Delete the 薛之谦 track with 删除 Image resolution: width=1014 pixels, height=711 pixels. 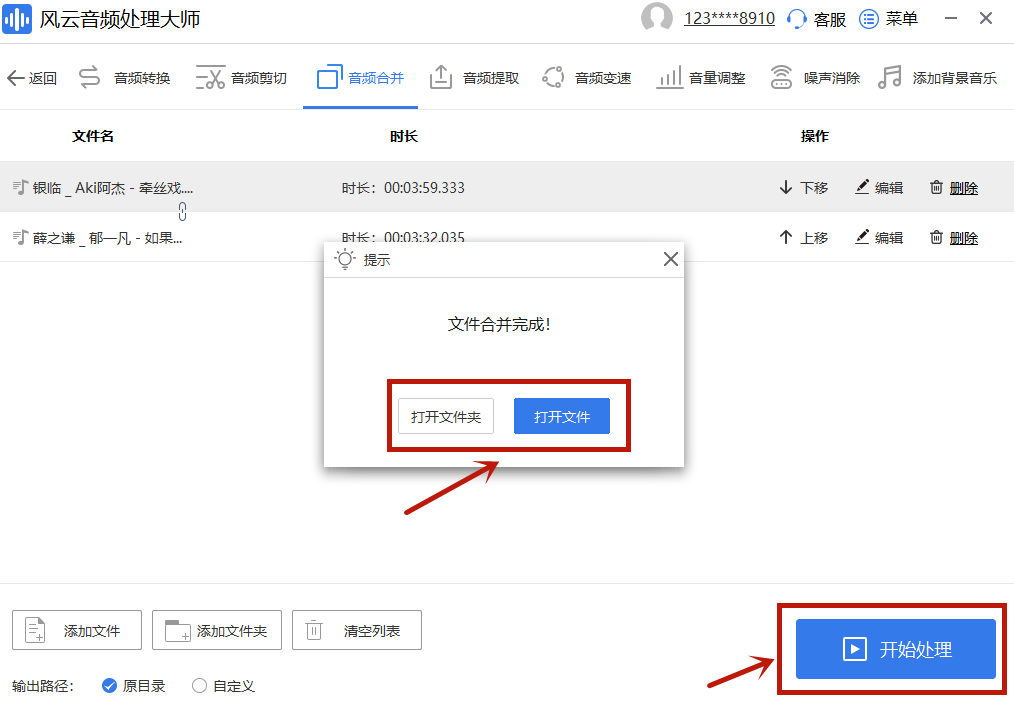pos(954,237)
